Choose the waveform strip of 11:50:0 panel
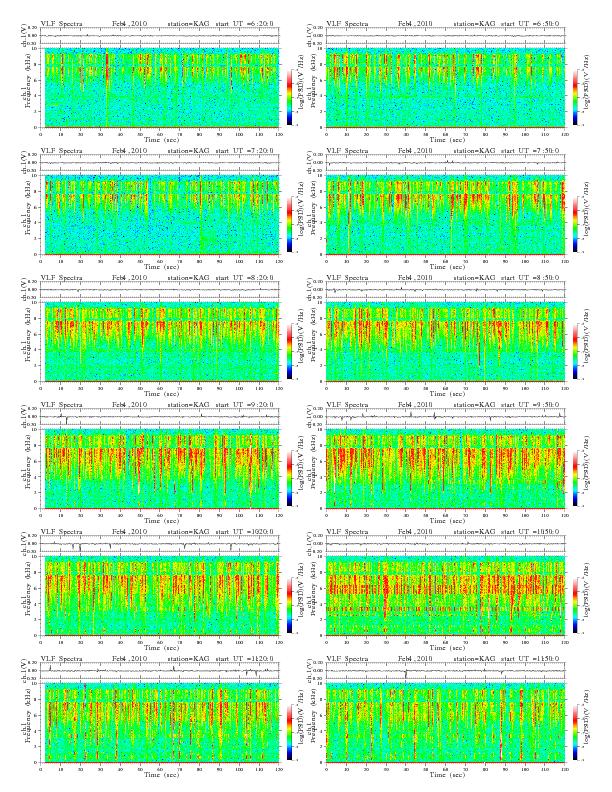 point(445,671)
